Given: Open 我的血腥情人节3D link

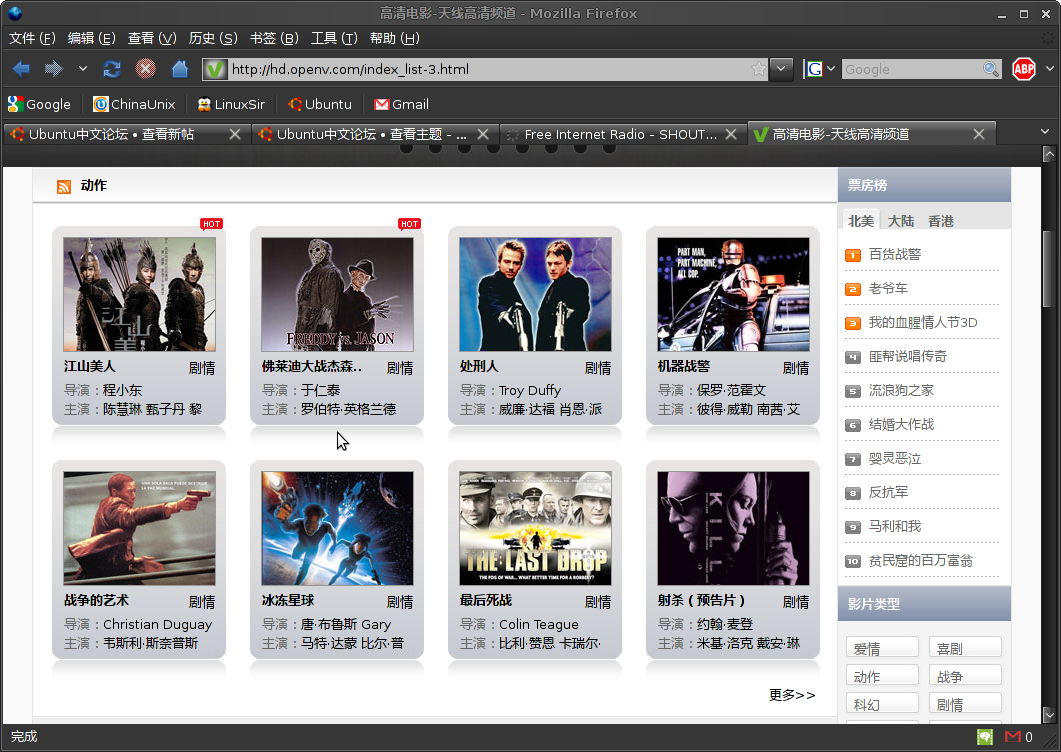Looking at the screenshot, I should 923,322.
